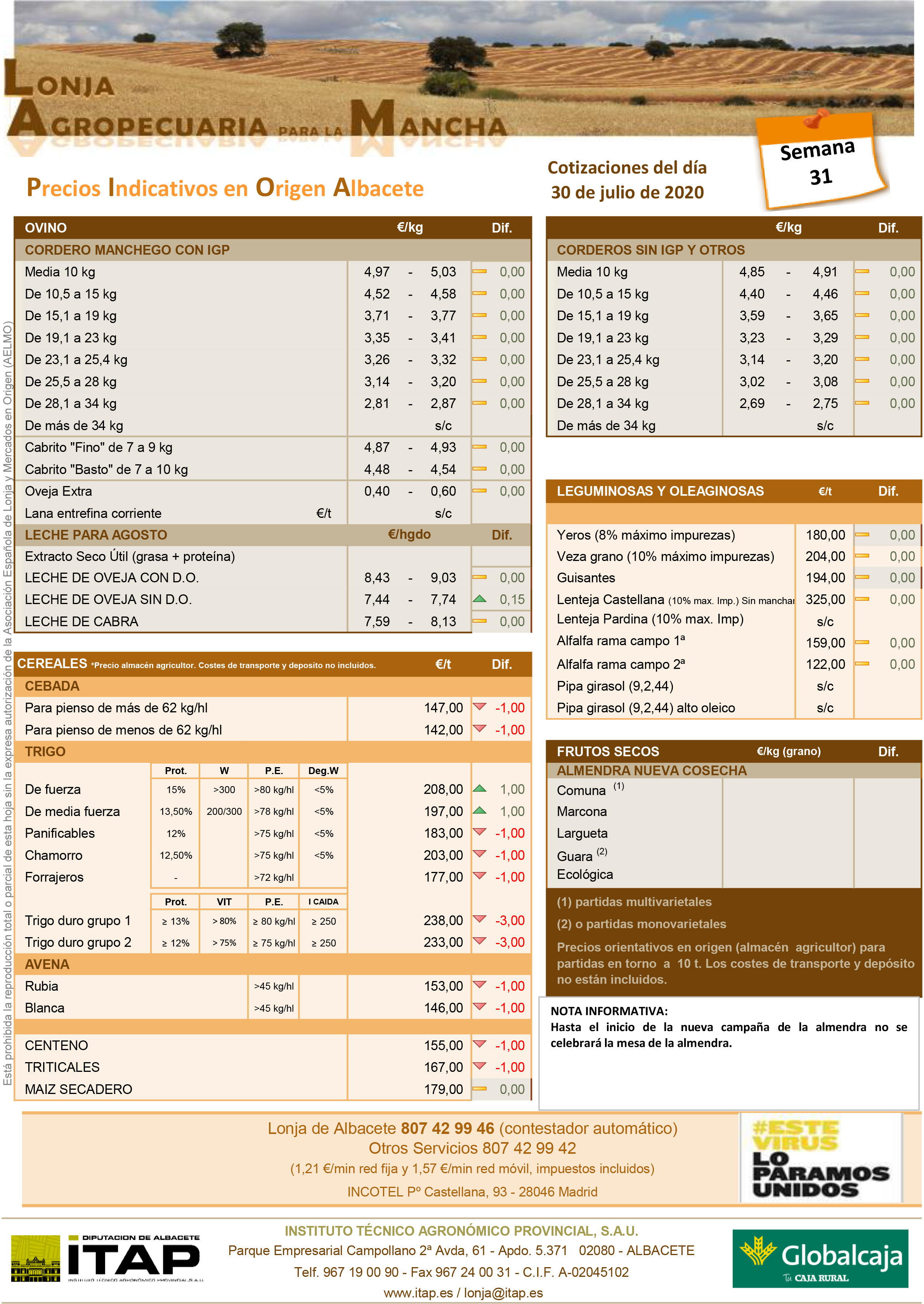Click the Extracto Seco Útil row label
924x1304 pixels.
point(130,556)
